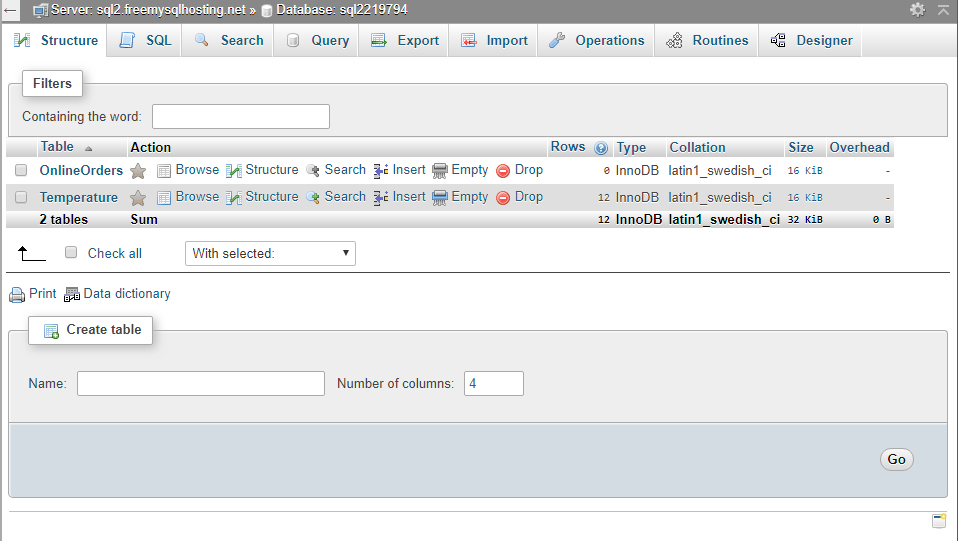
Task: Open the Temperature table link
Action: pos(79,197)
